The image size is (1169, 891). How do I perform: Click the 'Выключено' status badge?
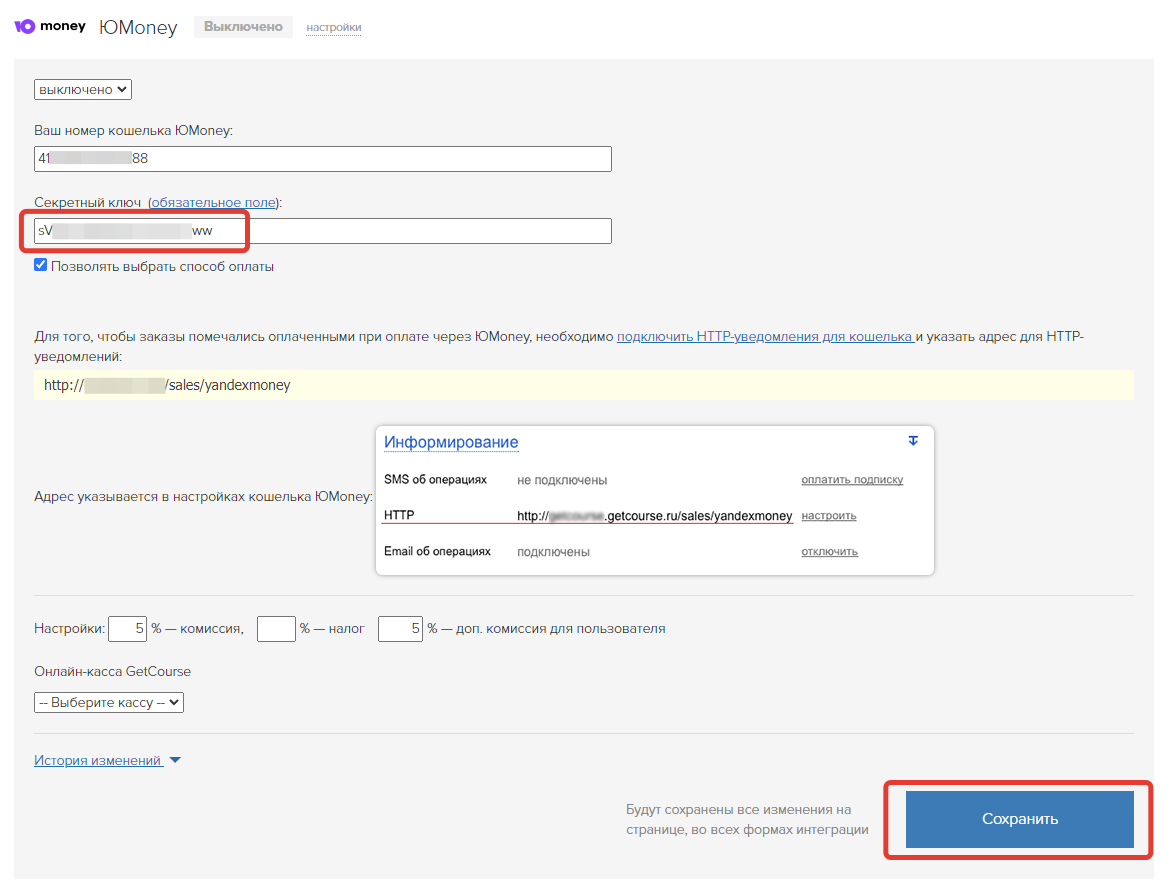(243, 27)
